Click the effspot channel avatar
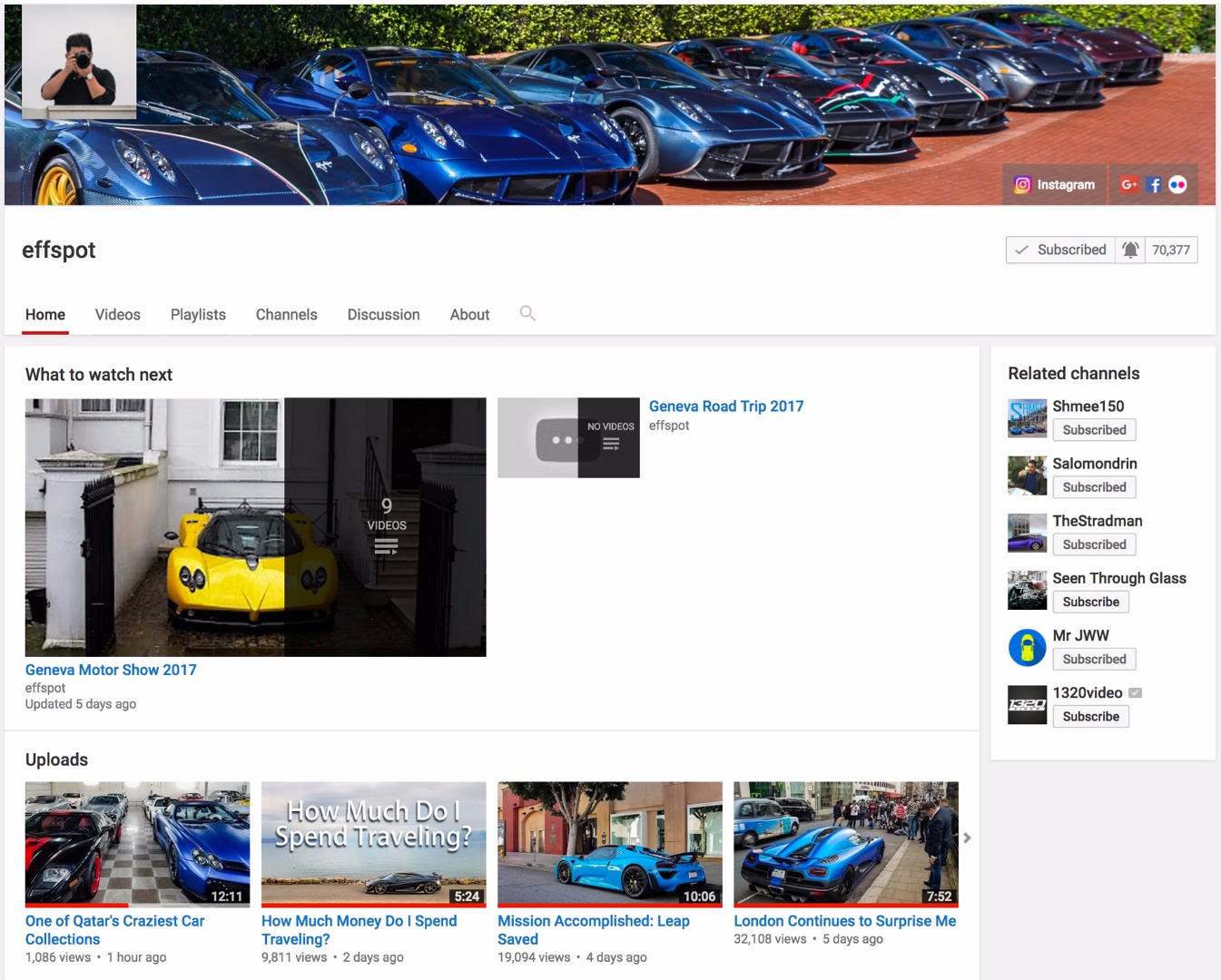Screen dimensions: 1221x980 point(79,62)
